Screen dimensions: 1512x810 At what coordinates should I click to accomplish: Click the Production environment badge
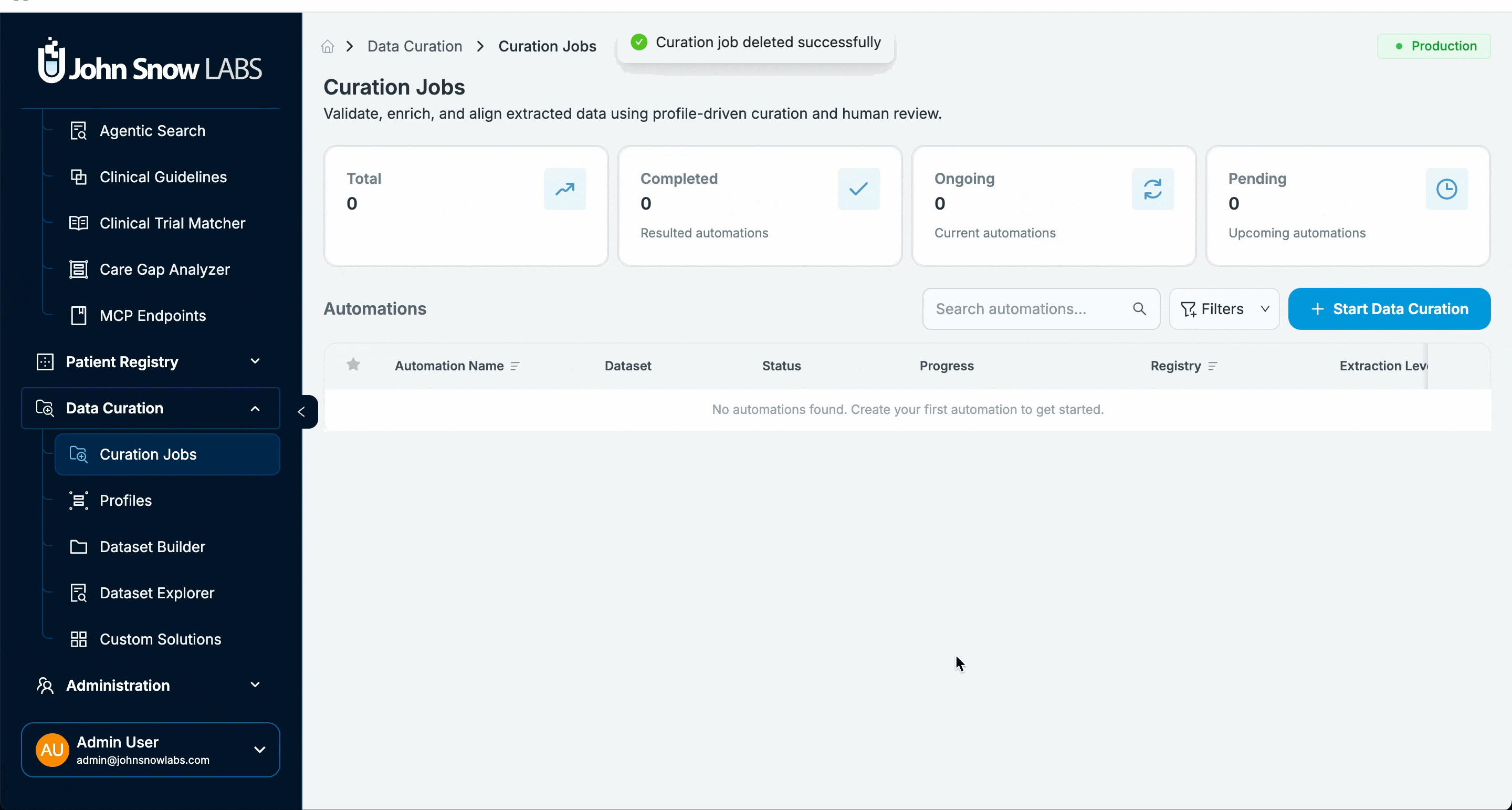pos(1434,46)
